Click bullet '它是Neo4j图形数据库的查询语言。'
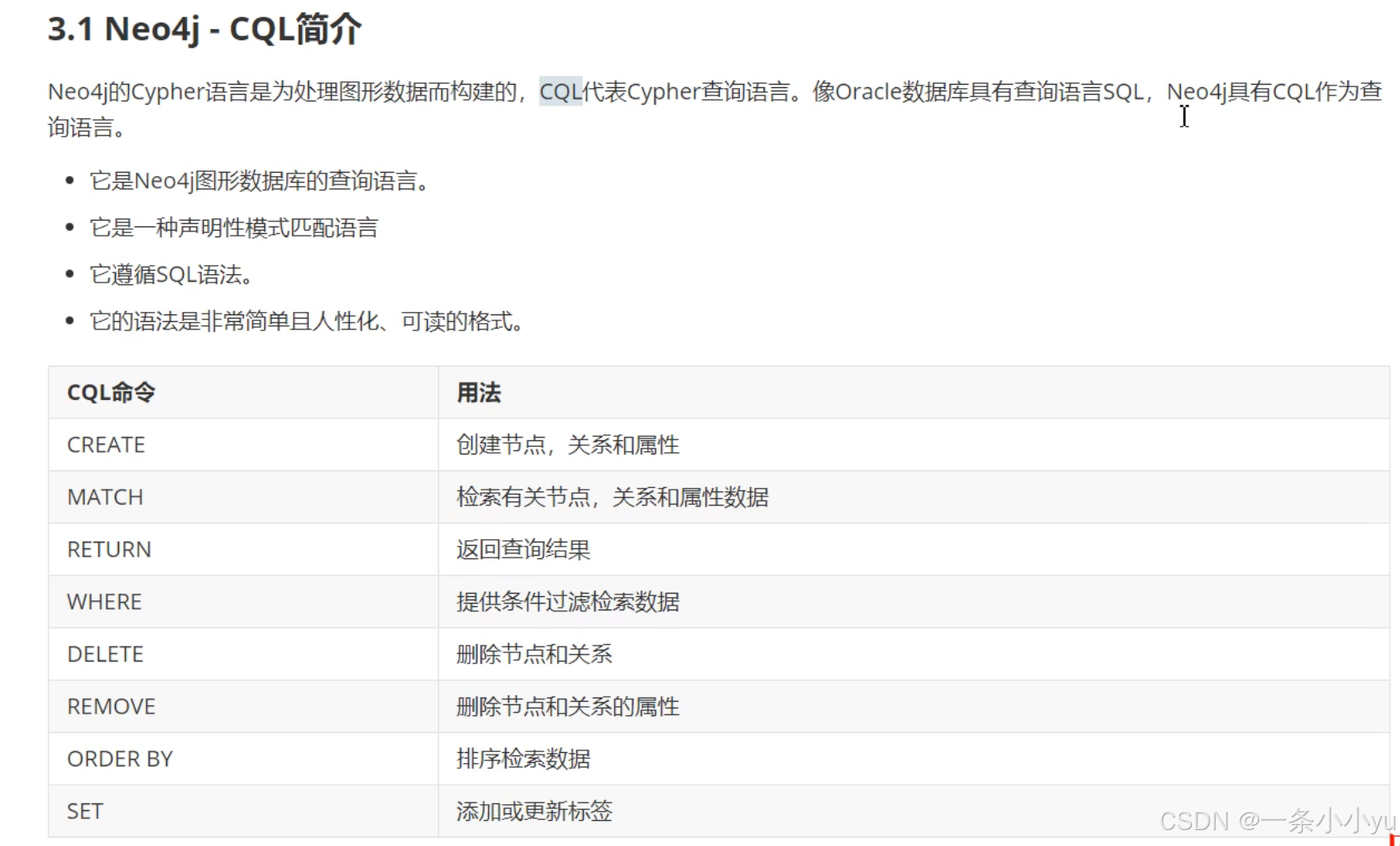Screen dimensions: 1400x846 pos(260,181)
